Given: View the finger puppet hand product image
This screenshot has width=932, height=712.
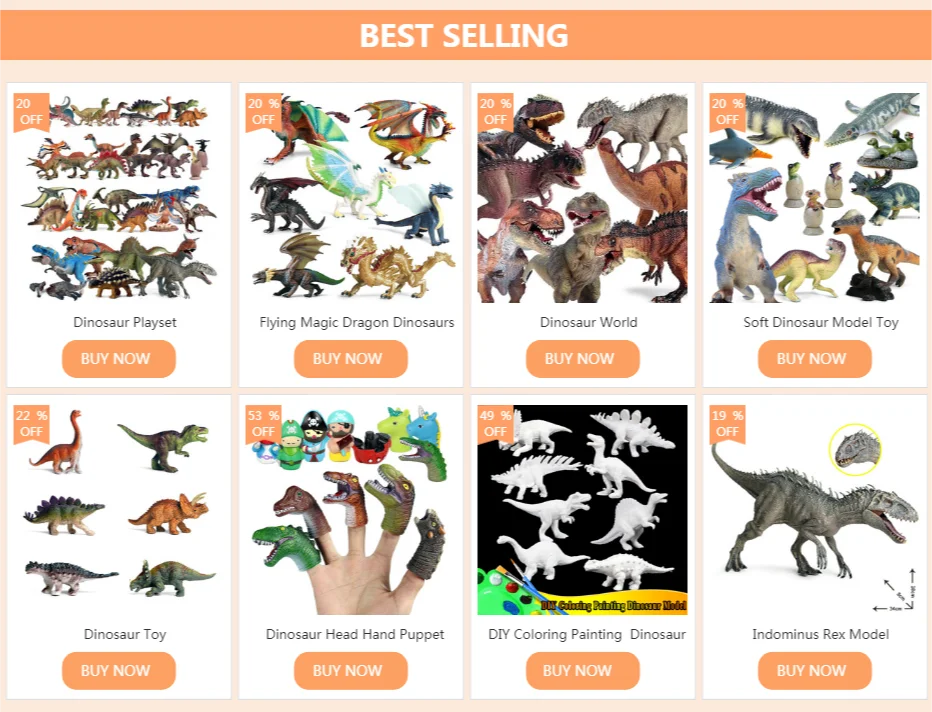Looking at the screenshot, I should tap(351, 510).
